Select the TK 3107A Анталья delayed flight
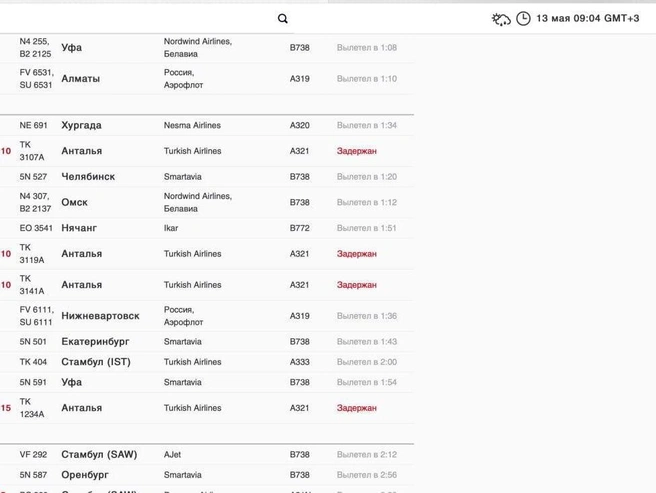 click(x=207, y=151)
